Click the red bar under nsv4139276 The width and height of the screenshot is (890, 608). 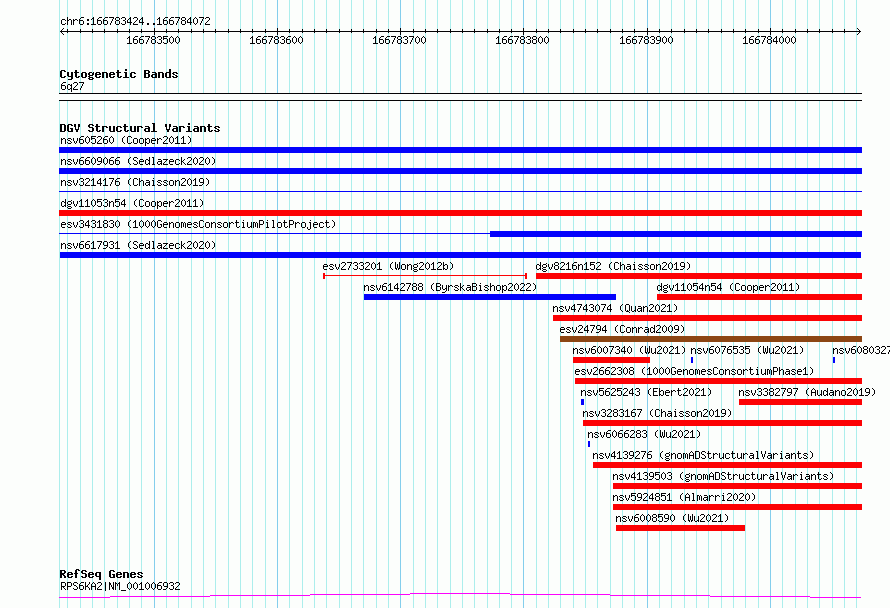pos(727,465)
